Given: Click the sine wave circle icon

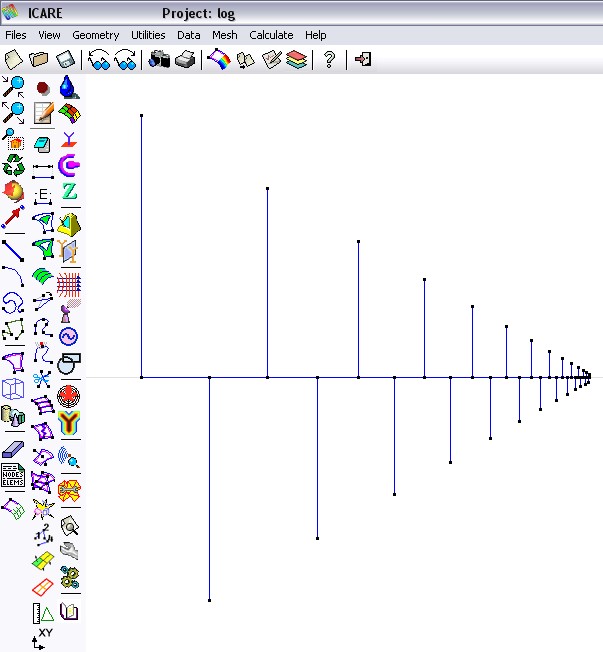Looking at the screenshot, I should [x=69, y=336].
